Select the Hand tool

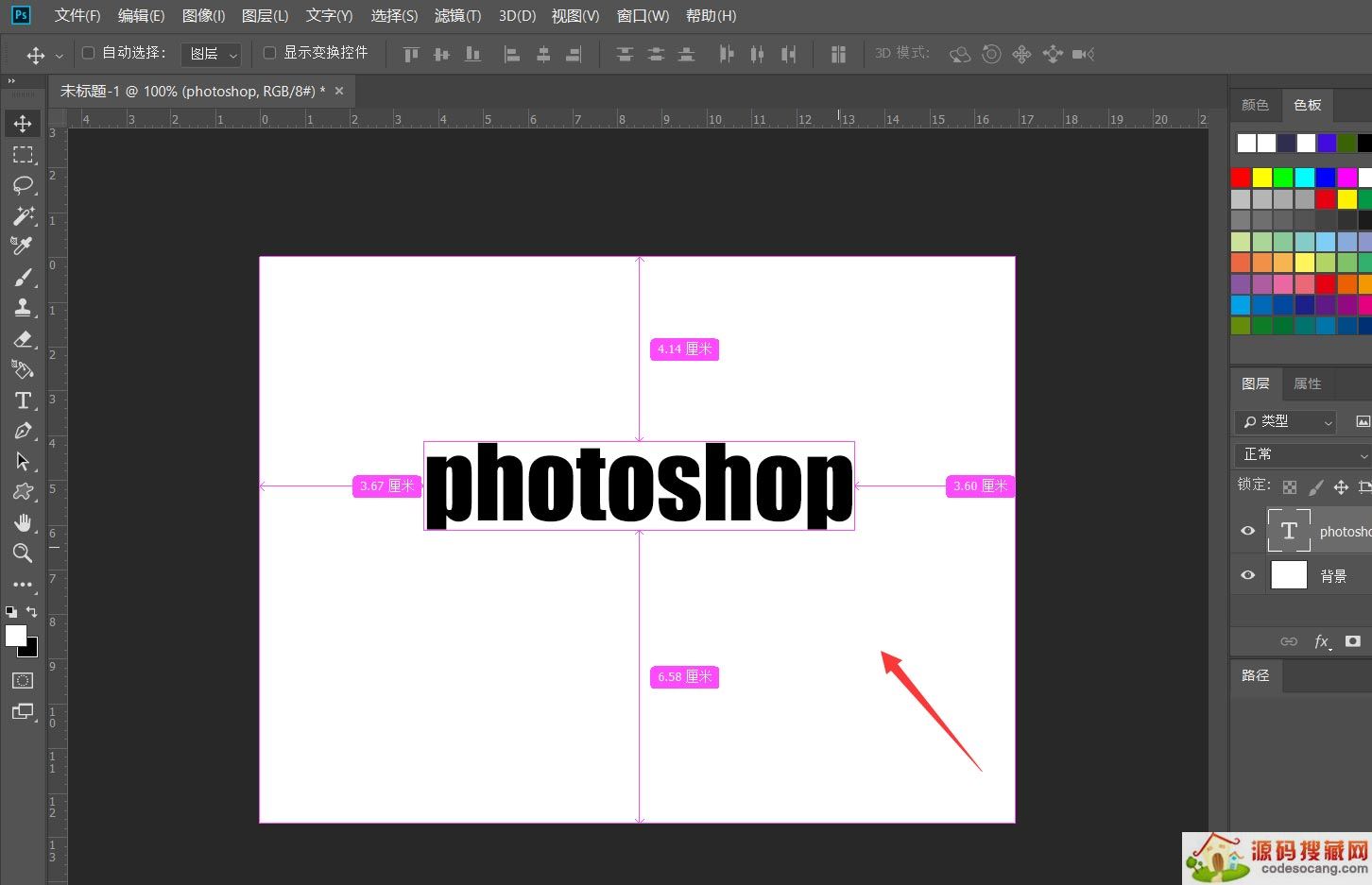click(23, 522)
